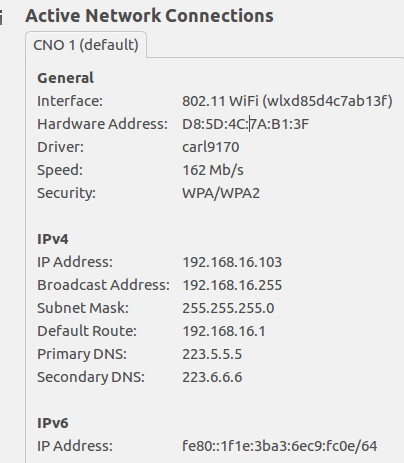Screen dimensions: 404x463
Task: Click the IPv4 IP Address 192.168.16.103
Action: [x=232, y=262]
